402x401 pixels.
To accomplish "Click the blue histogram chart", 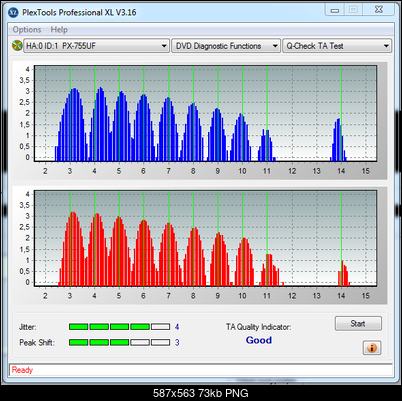I will pyautogui.click(x=205, y=113).
